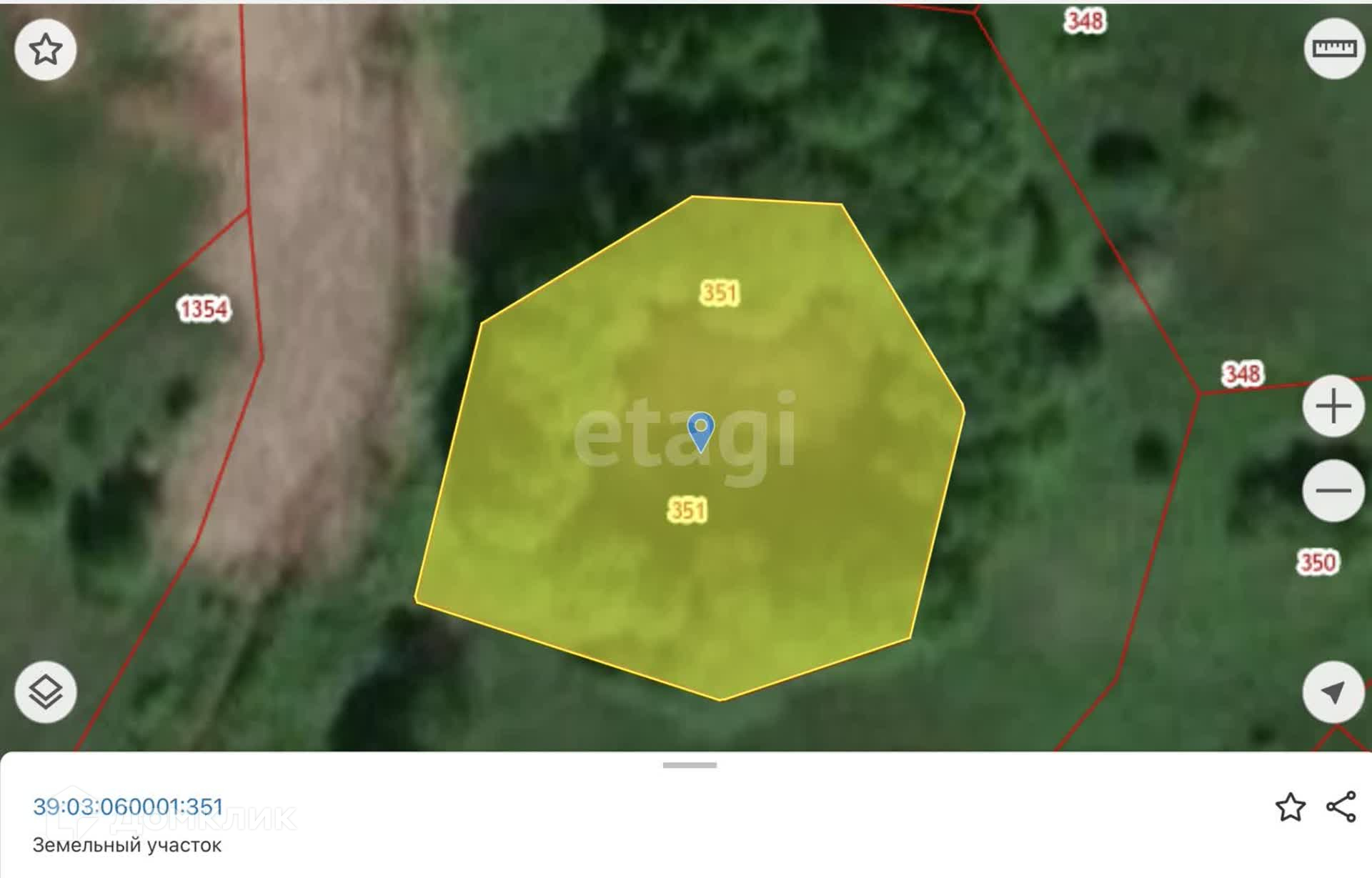Select the 348 label near the zoom buttons
1372x878 pixels.
click(x=1242, y=374)
